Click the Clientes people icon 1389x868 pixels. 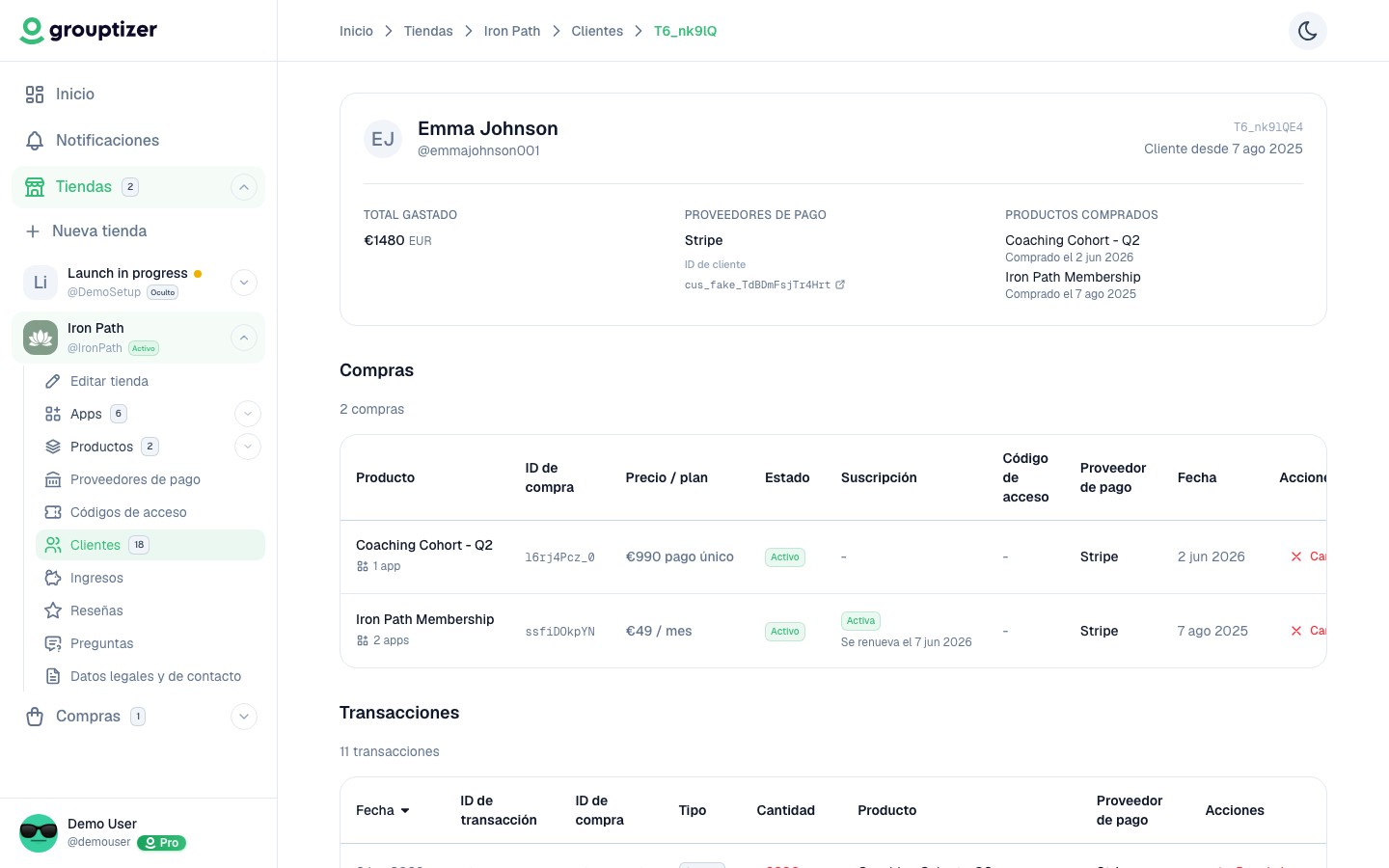pyautogui.click(x=53, y=545)
